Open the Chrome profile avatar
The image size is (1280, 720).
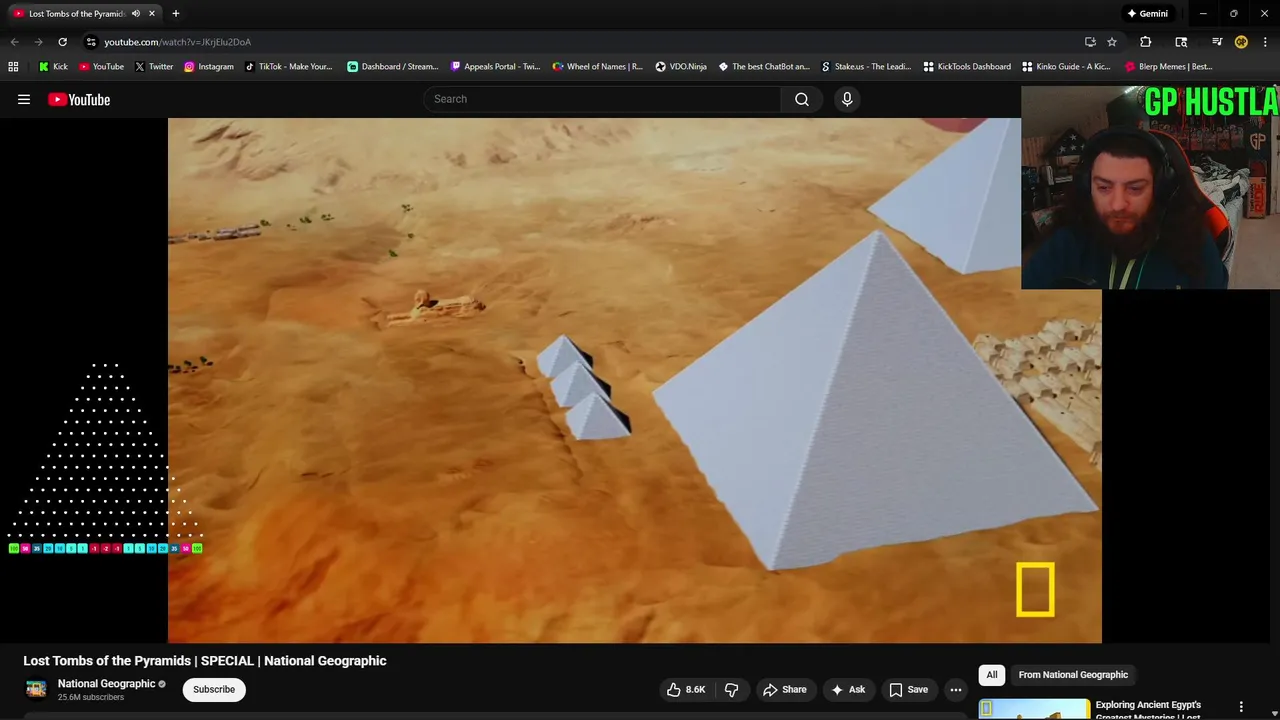[1241, 42]
